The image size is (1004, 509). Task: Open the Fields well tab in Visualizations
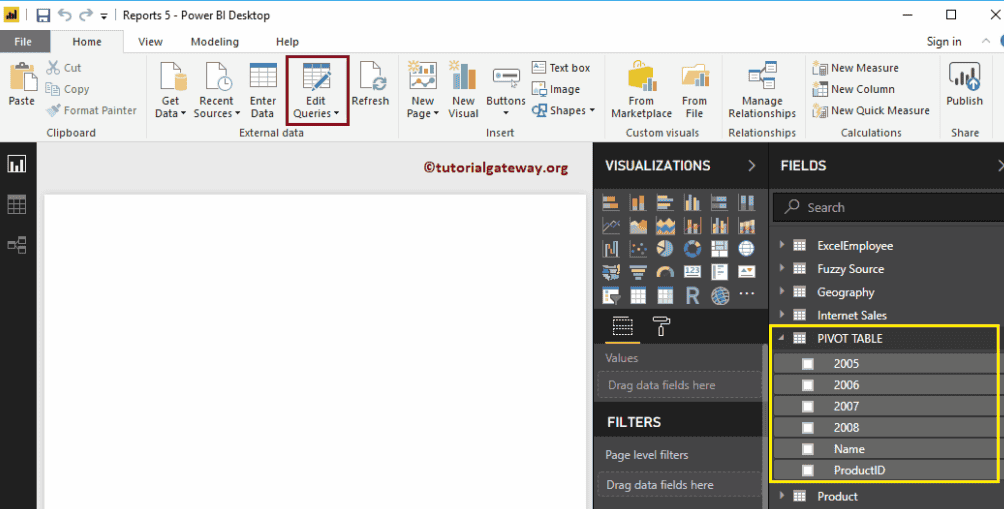click(x=622, y=327)
